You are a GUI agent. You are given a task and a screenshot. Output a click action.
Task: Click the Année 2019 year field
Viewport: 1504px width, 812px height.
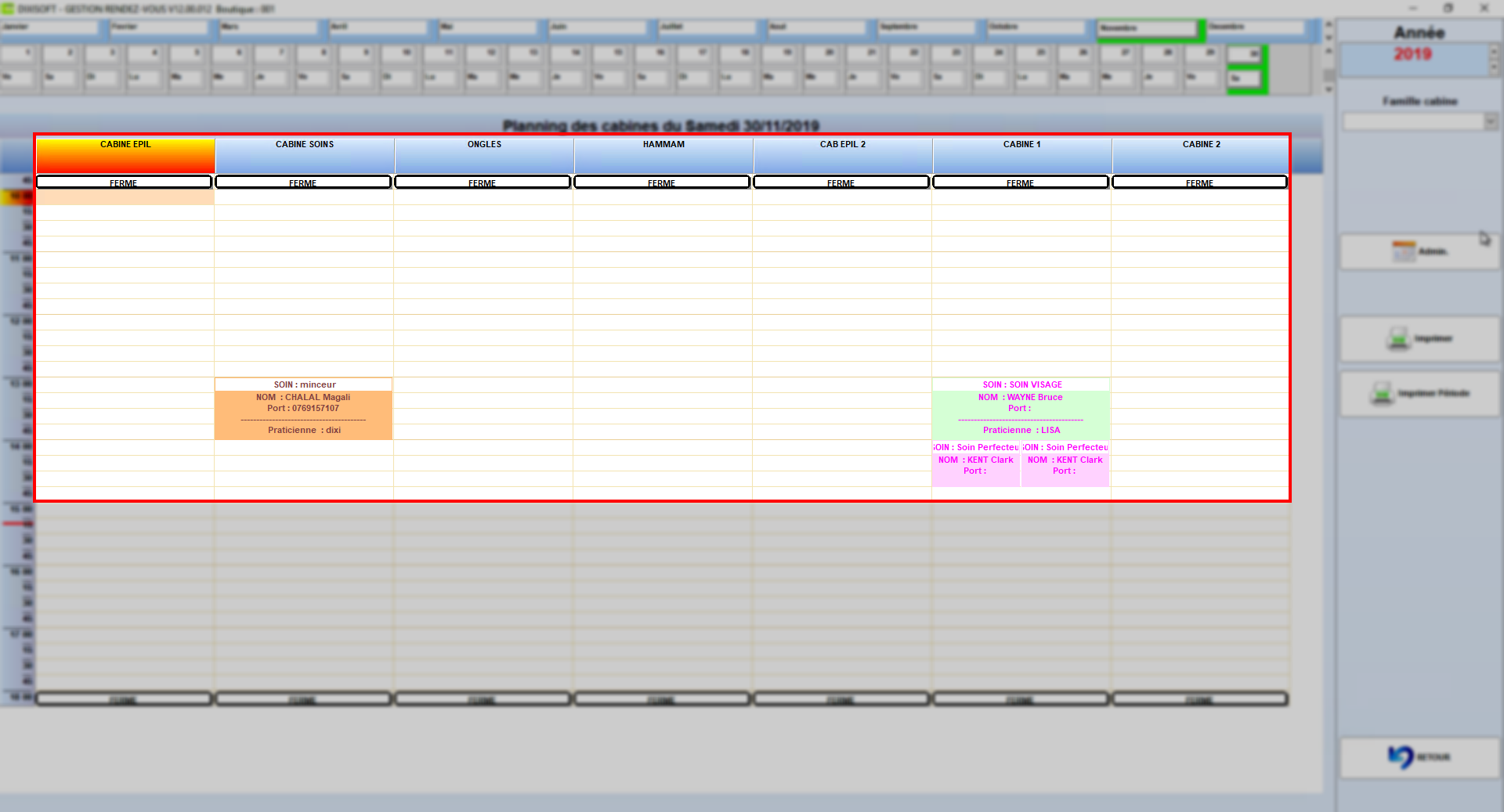[x=1413, y=59]
